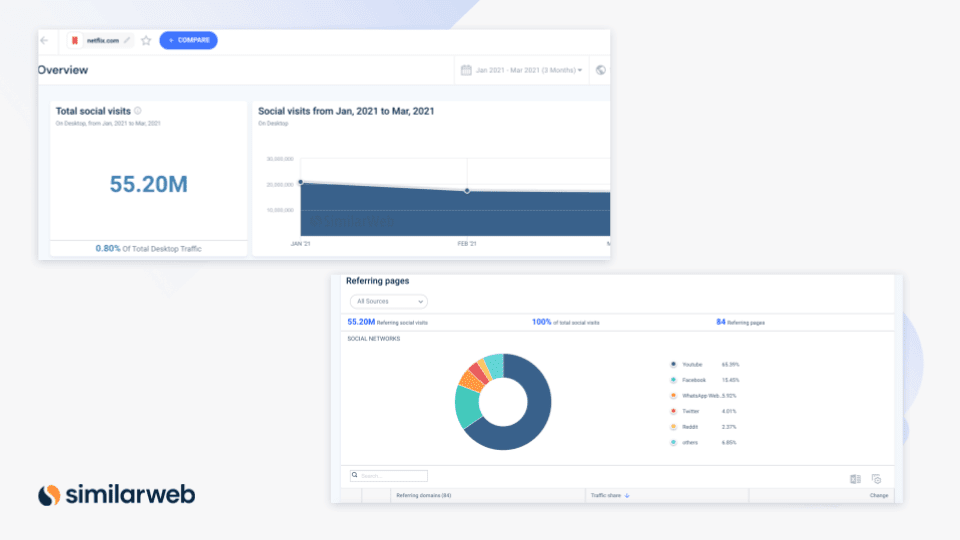Edit the netflix.com domain with the pencil icon
The image size is (960, 540).
point(127,40)
